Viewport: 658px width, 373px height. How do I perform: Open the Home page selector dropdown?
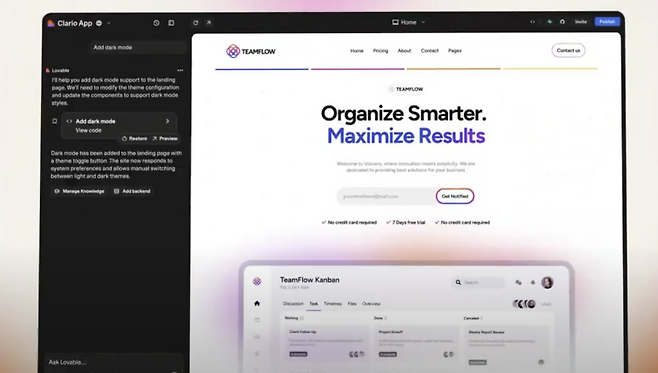409,22
